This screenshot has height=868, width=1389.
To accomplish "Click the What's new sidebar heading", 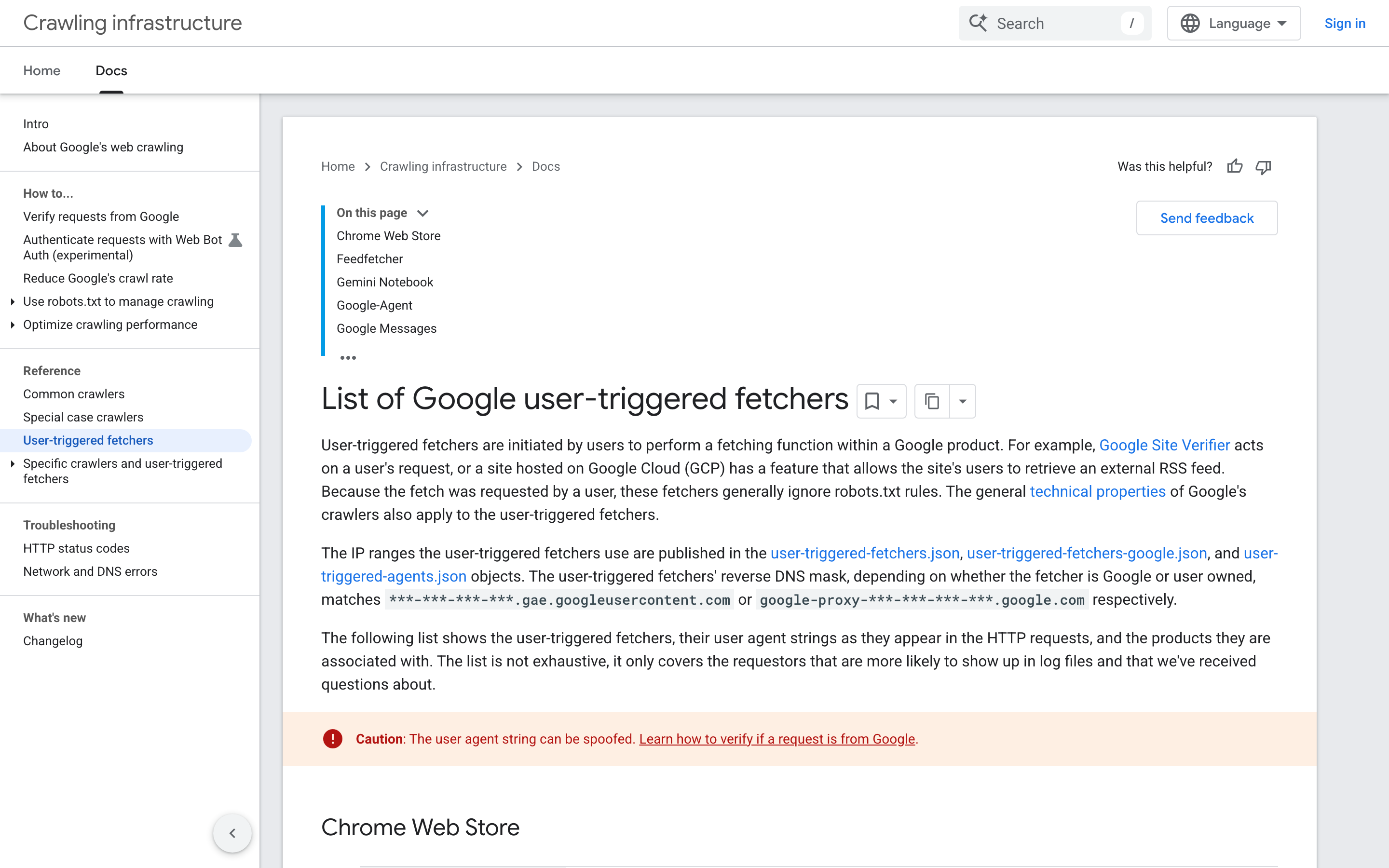I will [x=54, y=618].
